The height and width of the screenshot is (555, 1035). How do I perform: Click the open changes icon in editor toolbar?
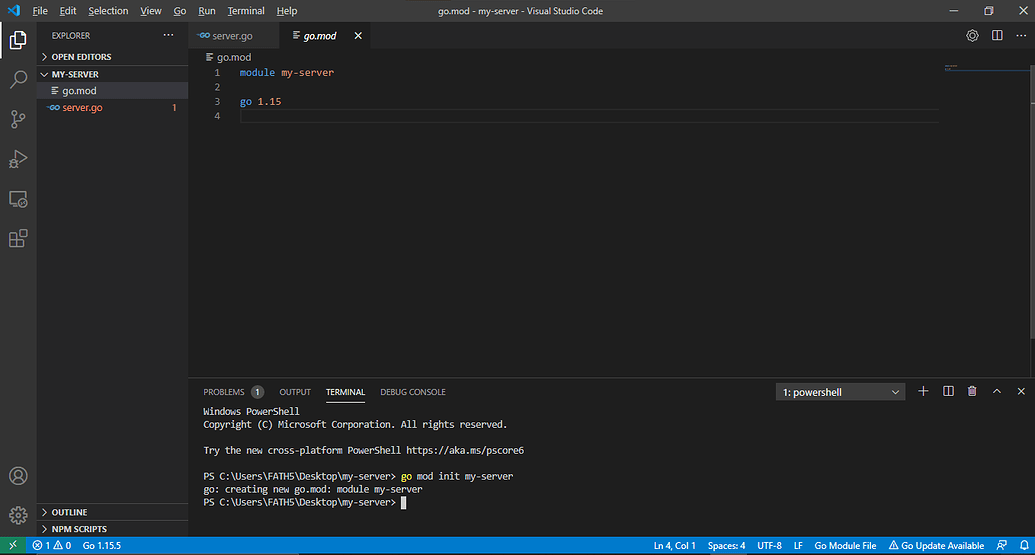pos(972,36)
